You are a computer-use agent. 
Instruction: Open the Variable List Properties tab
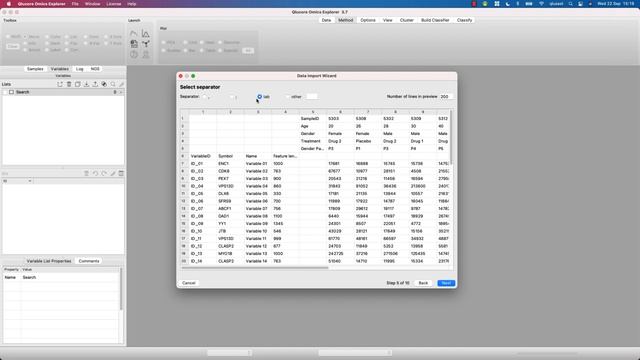coord(49,261)
